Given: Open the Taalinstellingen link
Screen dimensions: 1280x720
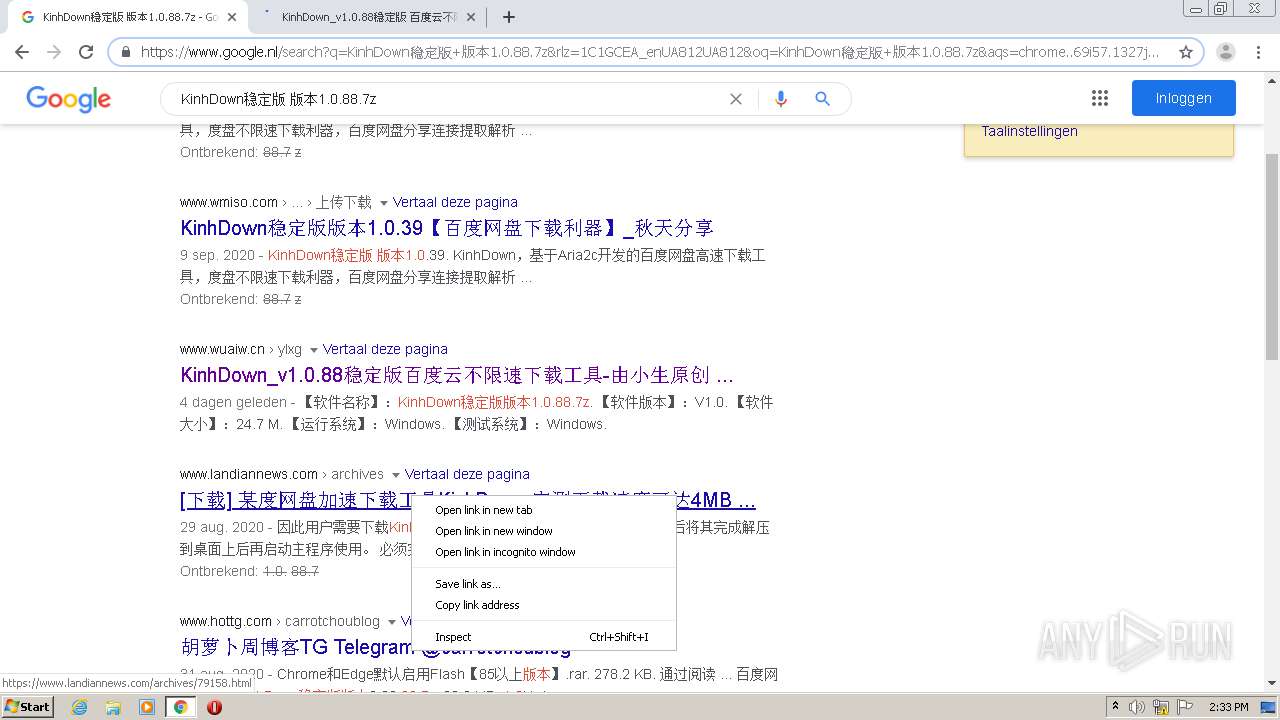Looking at the screenshot, I should (1029, 131).
